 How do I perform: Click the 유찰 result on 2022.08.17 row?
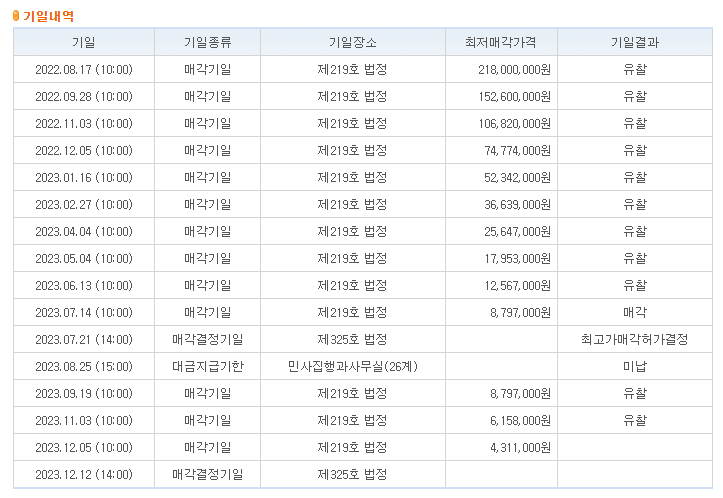[635, 70]
